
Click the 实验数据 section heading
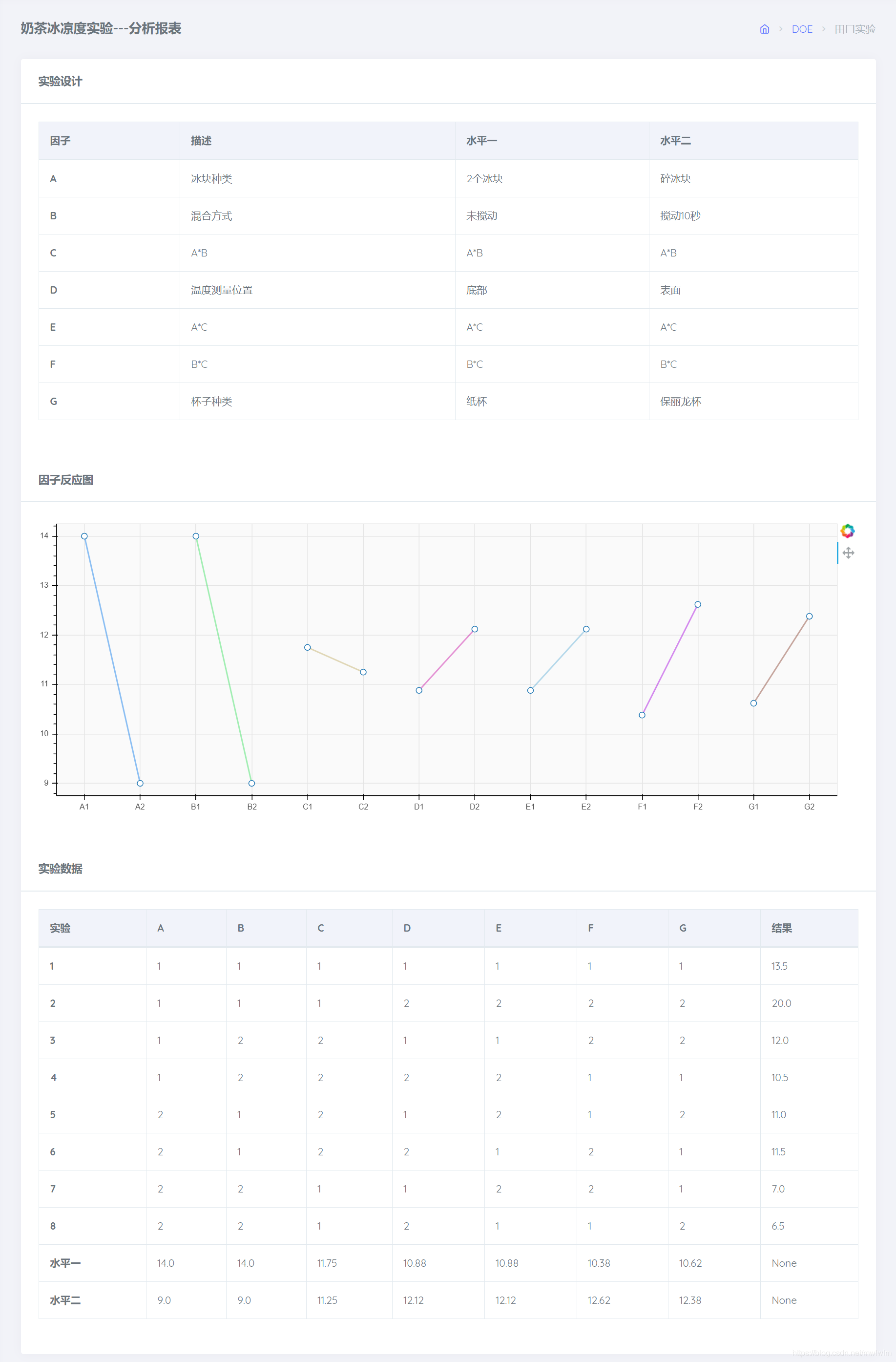tap(60, 869)
